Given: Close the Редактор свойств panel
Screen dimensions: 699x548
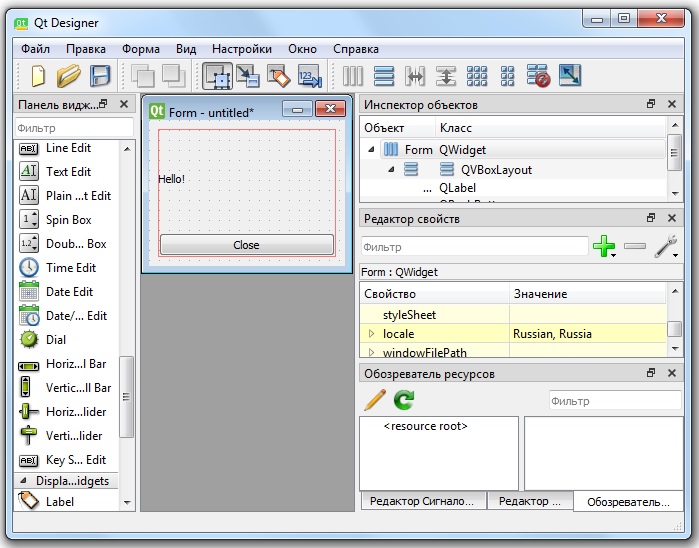Looking at the screenshot, I should (672, 218).
